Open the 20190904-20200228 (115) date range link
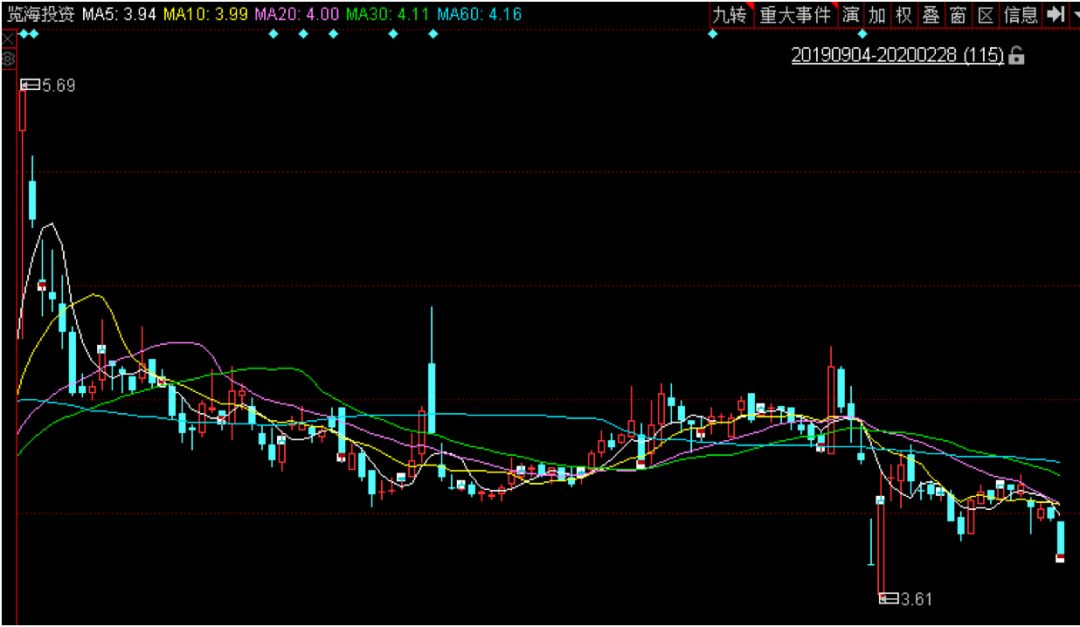Screen dimensions: 1080x627 click(x=897, y=55)
